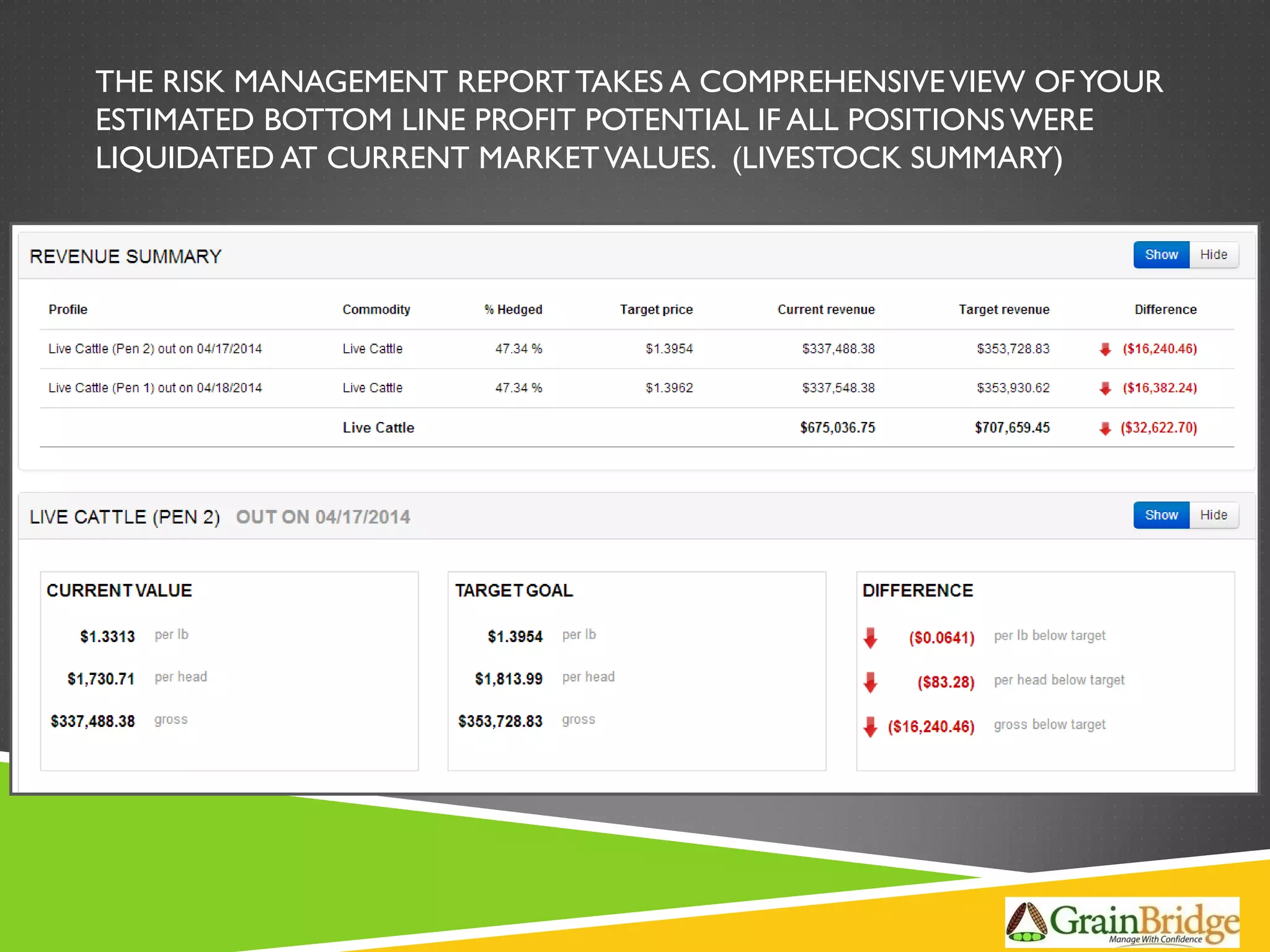
Task: Show the Live Cattle (Pen 2) section
Action: tap(1161, 515)
